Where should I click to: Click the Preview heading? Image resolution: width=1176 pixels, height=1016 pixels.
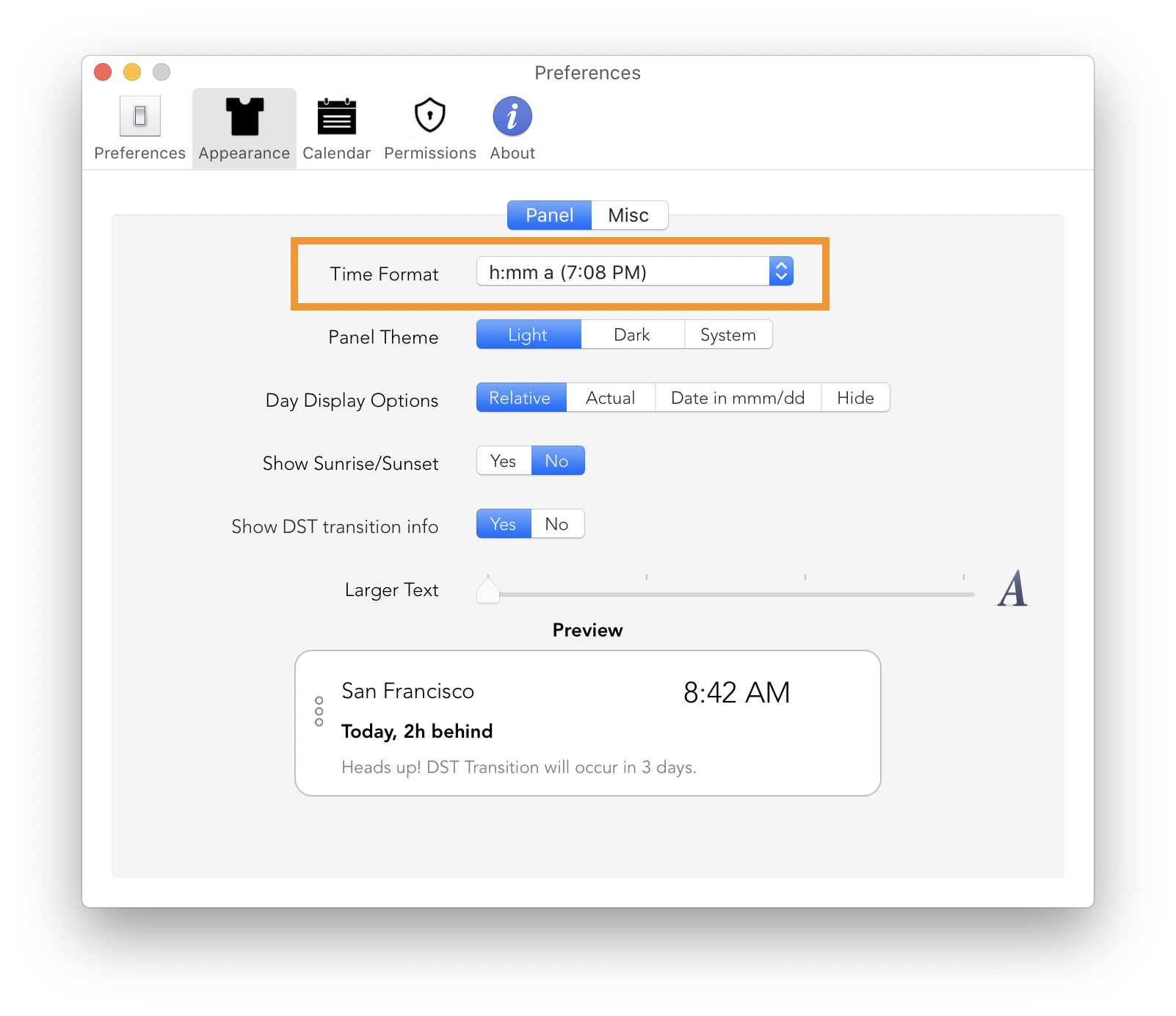click(x=587, y=630)
